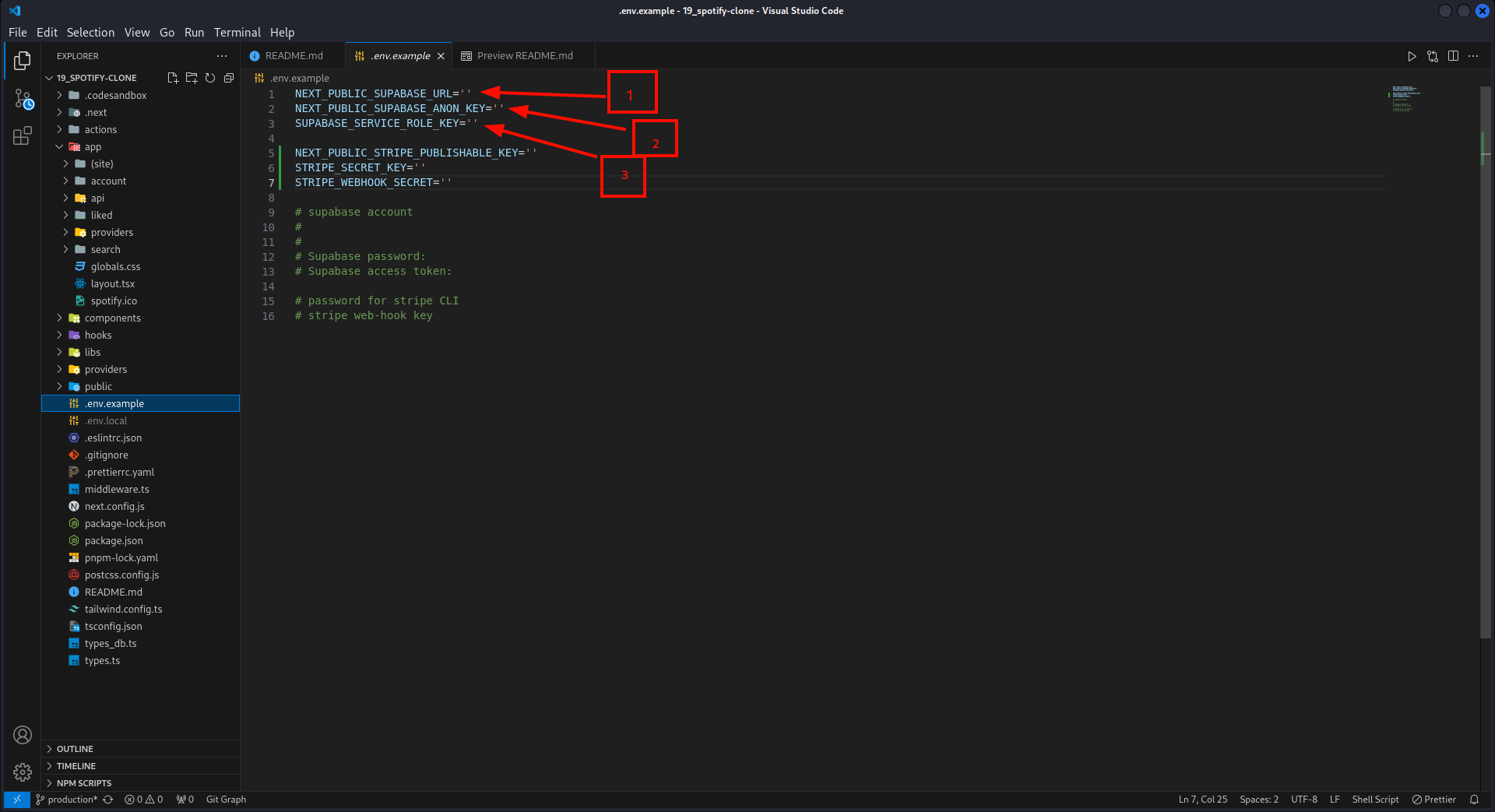Change language mode Shell Script

(x=1375, y=800)
